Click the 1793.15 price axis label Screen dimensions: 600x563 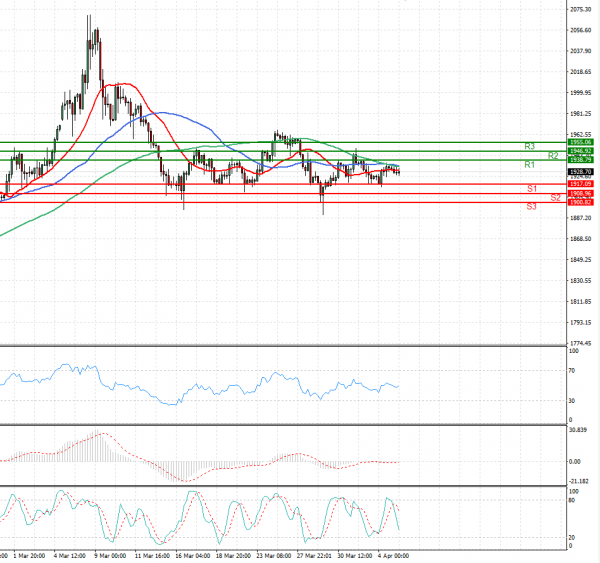click(580, 323)
